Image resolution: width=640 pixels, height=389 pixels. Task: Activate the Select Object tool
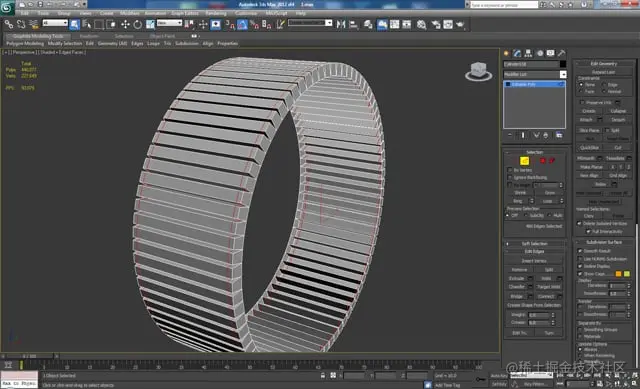pyautogui.click(x=75, y=24)
